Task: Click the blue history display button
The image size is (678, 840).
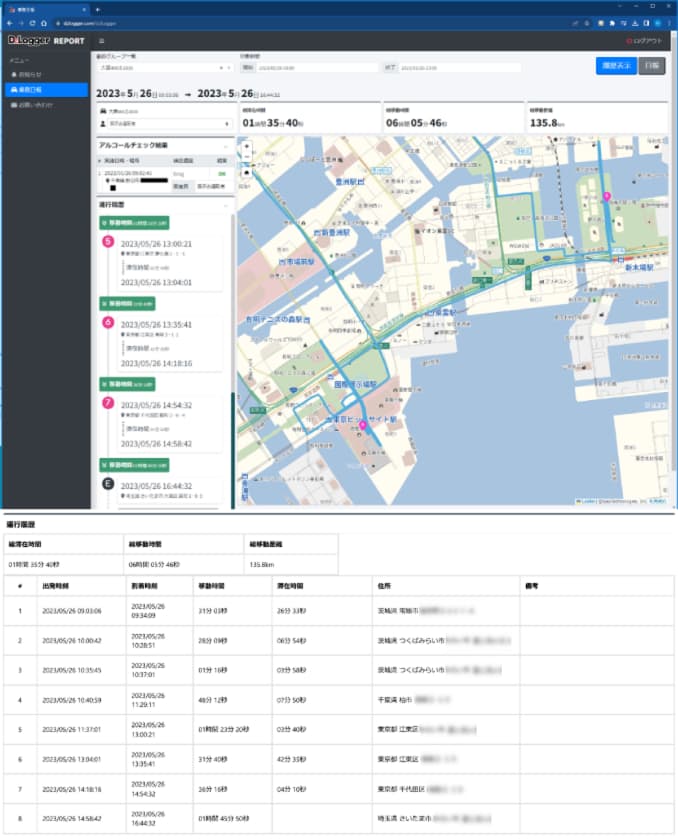Action: pos(613,66)
